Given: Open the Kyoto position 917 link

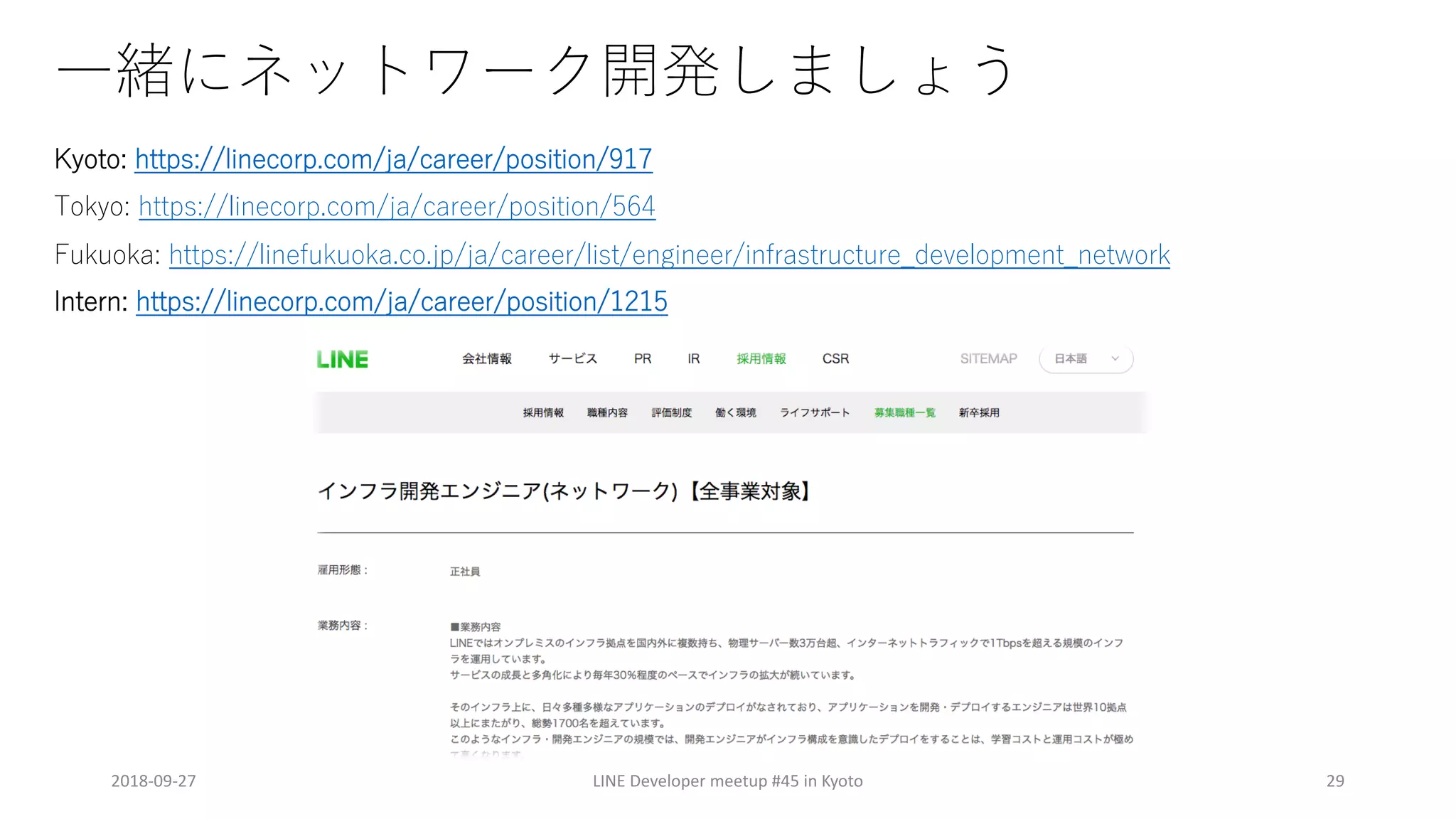Looking at the screenshot, I should tap(393, 159).
